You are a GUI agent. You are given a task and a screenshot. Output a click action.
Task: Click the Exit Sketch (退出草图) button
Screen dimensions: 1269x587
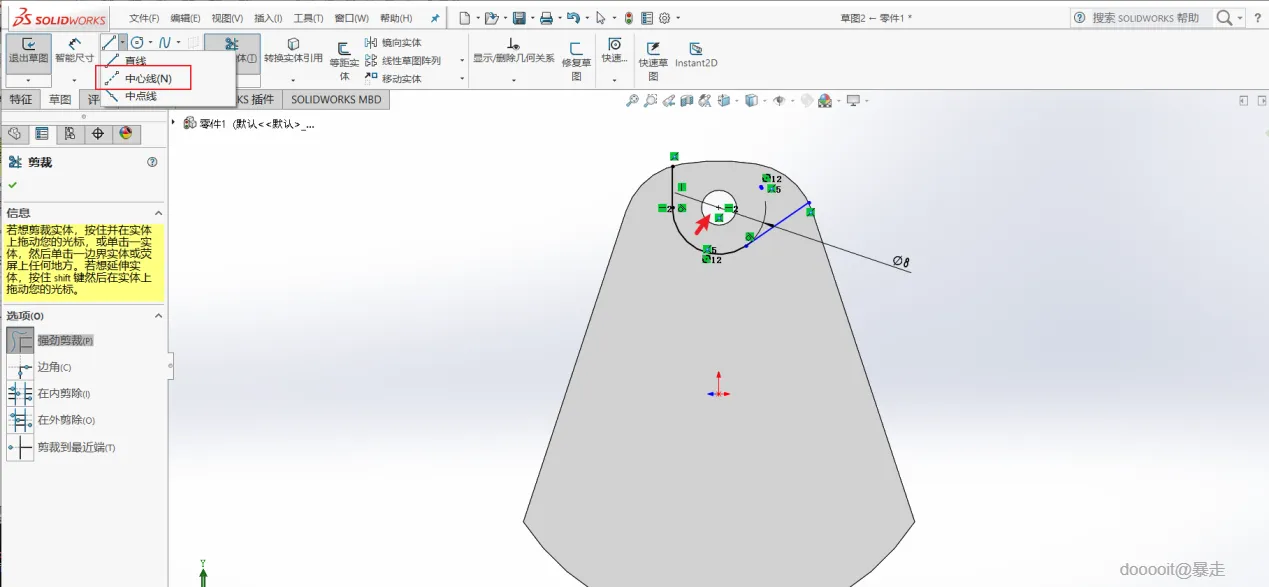28,53
